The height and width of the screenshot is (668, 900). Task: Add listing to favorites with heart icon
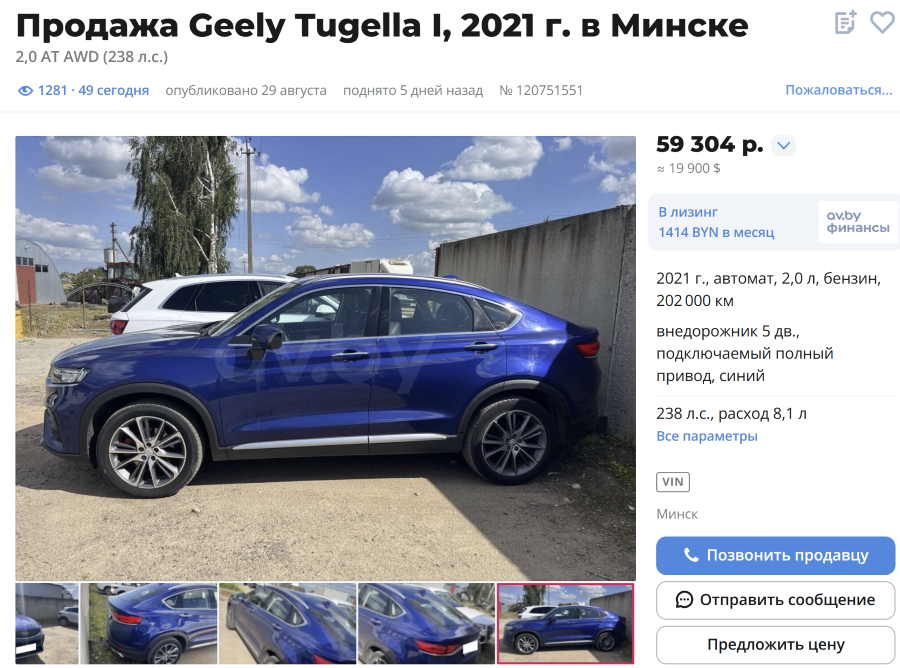click(x=882, y=23)
